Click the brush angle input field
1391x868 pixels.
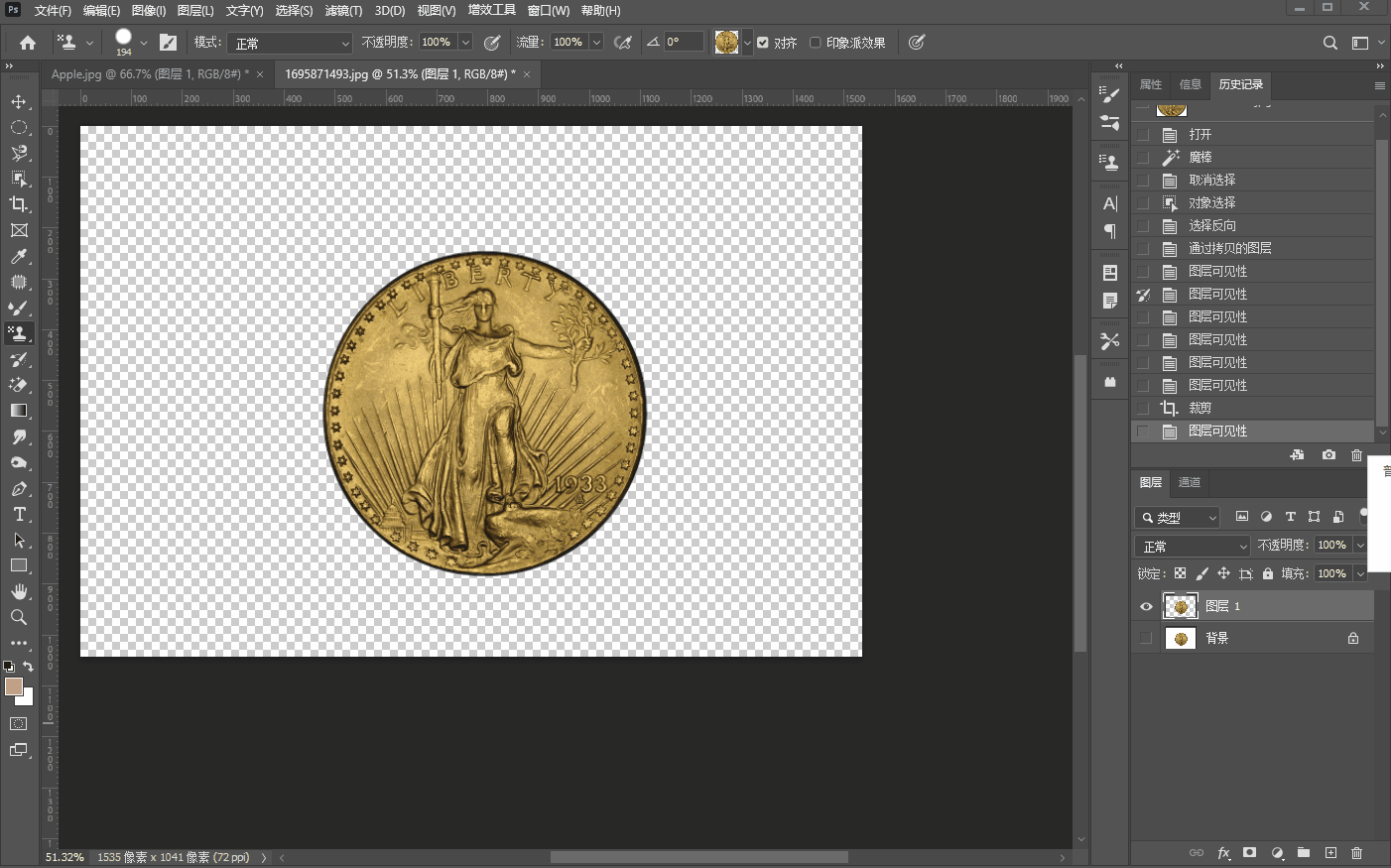click(684, 43)
